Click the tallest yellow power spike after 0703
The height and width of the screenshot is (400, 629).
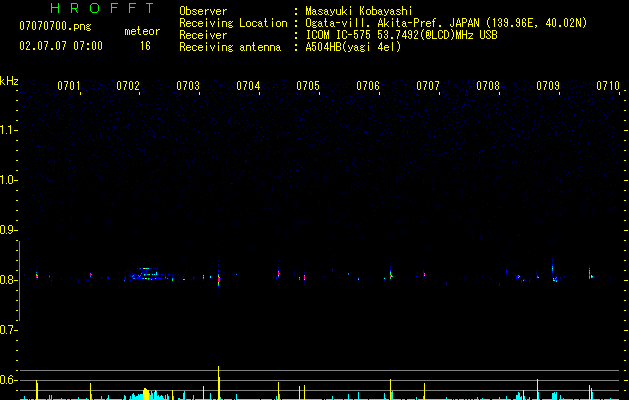(x=219, y=382)
